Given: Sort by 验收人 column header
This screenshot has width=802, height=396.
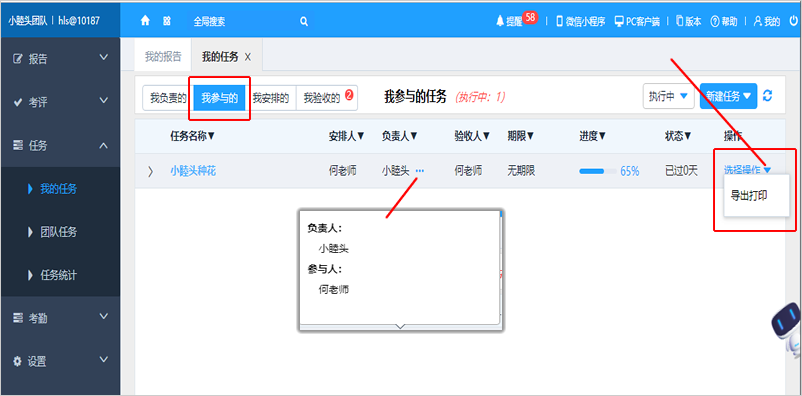Looking at the screenshot, I should pyautogui.click(x=472, y=136).
